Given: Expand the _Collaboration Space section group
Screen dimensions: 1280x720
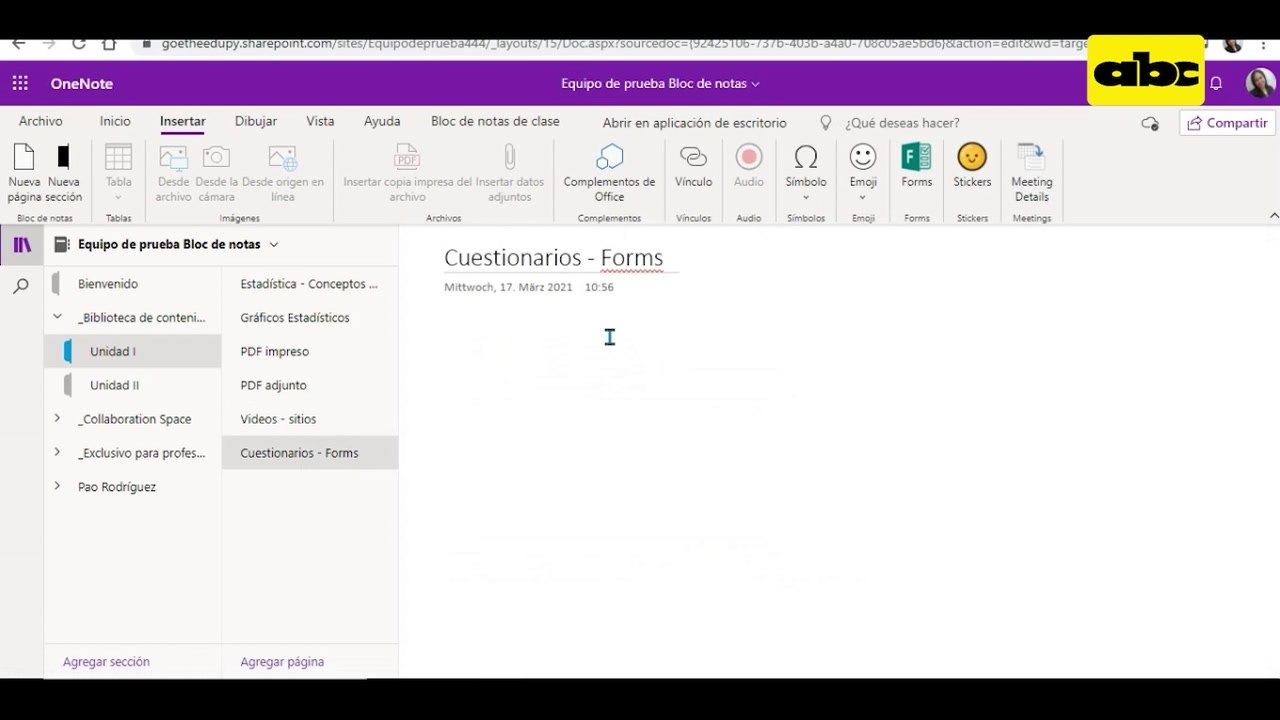Looking at the screenshot, I should click(x=57, y=418).
